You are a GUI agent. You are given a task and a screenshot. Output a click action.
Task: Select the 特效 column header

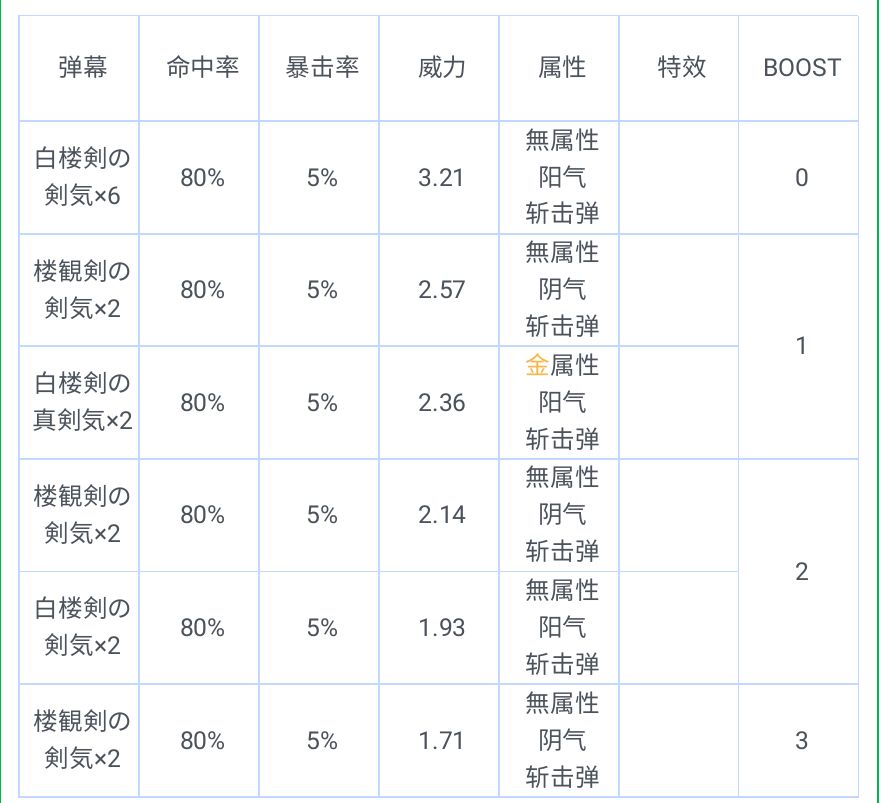click(x=679, y=68)
